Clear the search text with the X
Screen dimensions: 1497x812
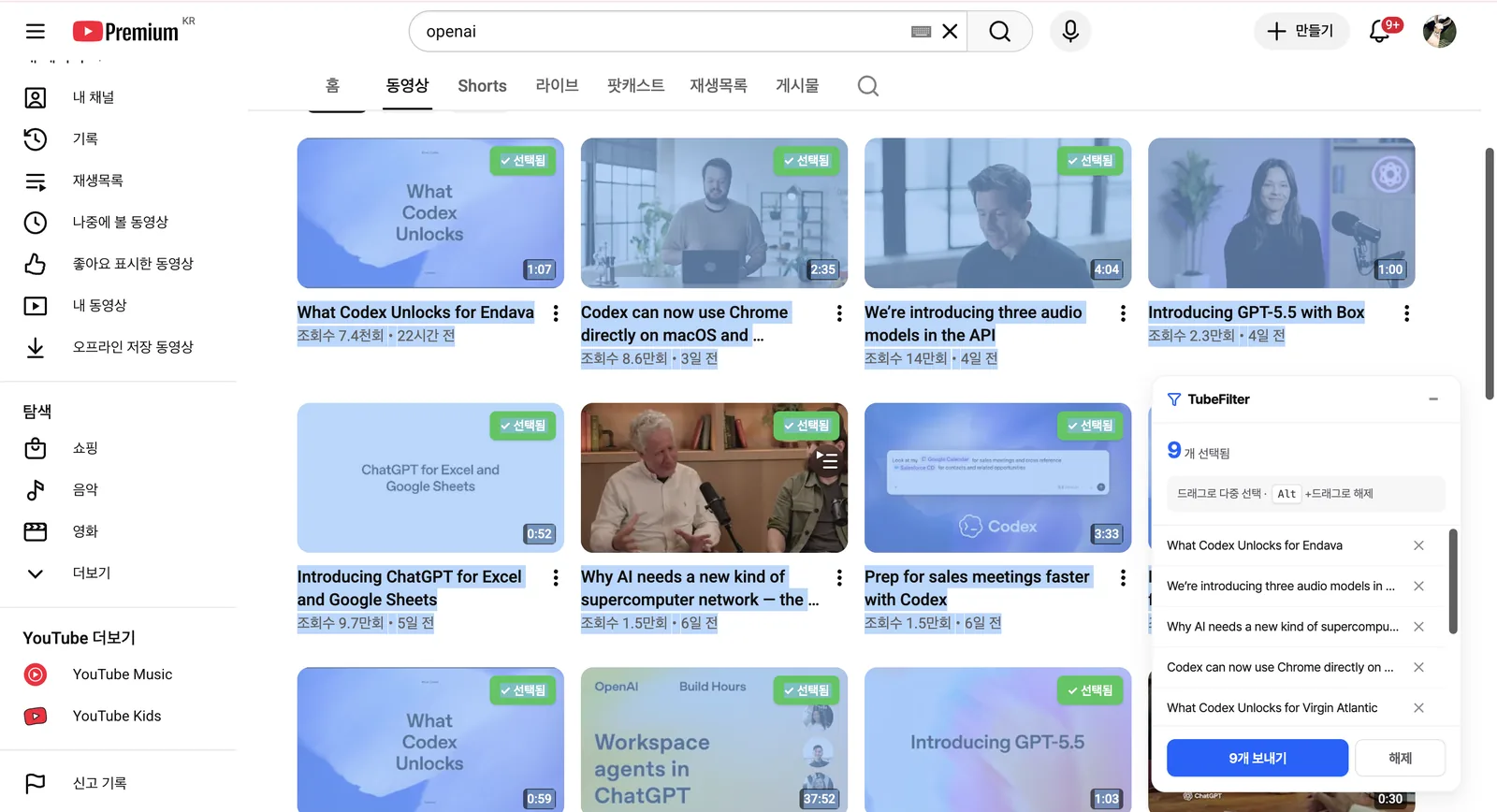click(x=950, y=32)
